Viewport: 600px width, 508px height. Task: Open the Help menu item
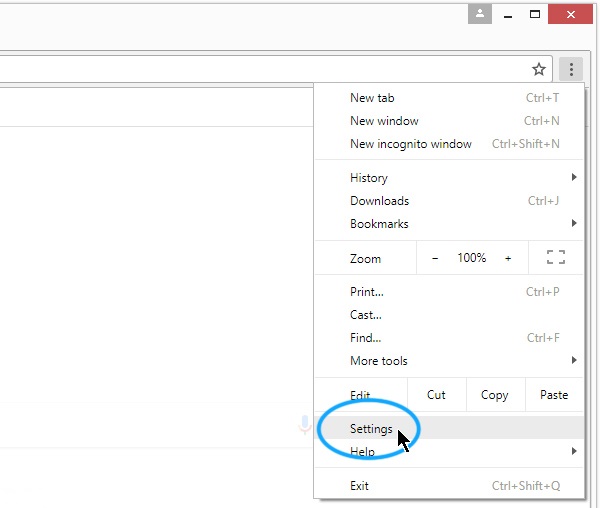point(449,451)
